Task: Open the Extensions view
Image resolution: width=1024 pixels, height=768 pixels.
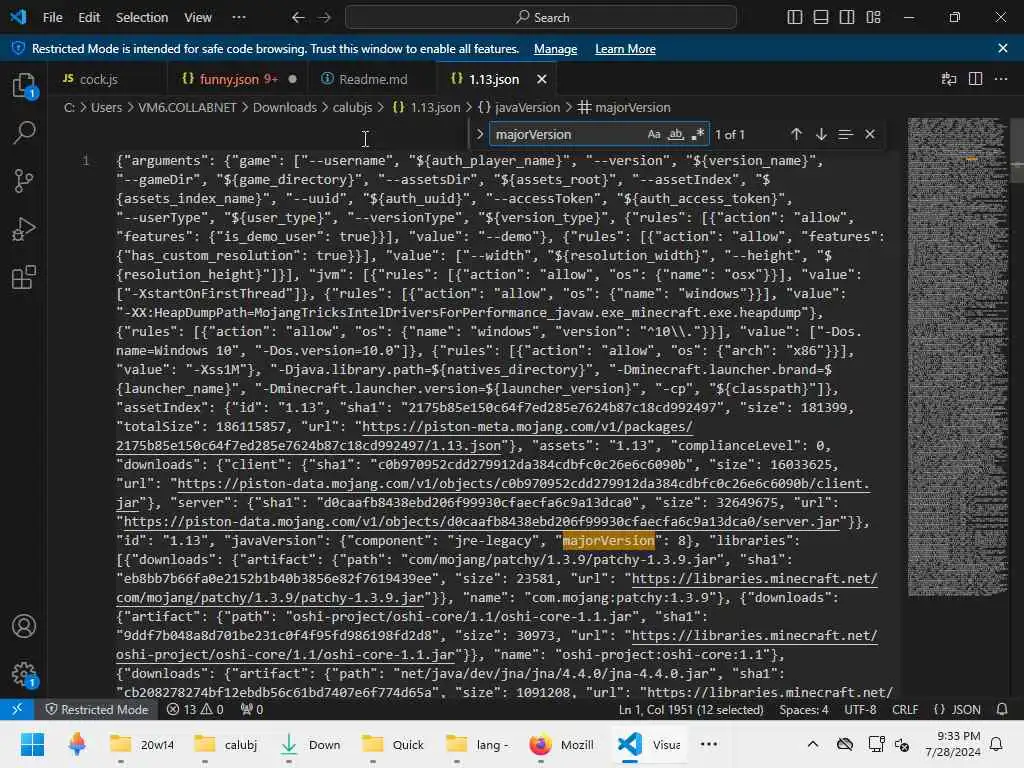Action: [24, 278]
